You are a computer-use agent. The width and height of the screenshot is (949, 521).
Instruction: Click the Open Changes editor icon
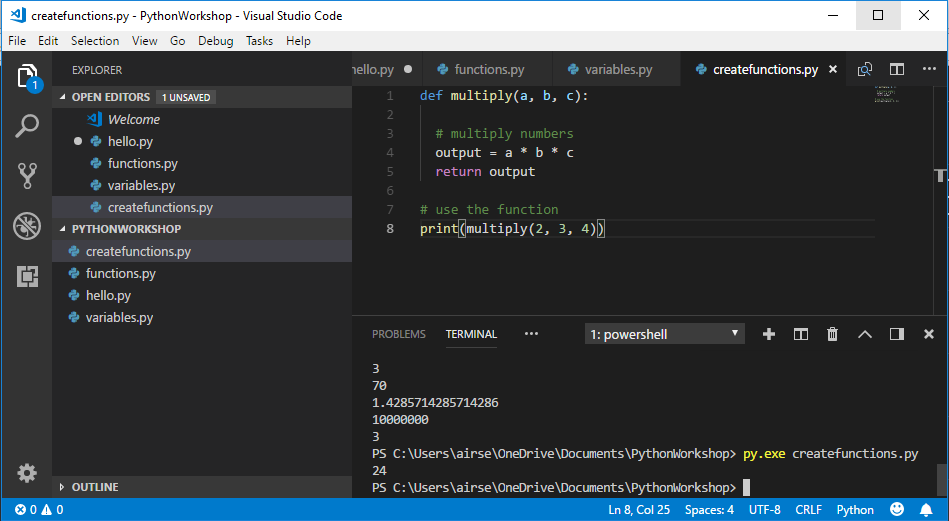point(865,70)
